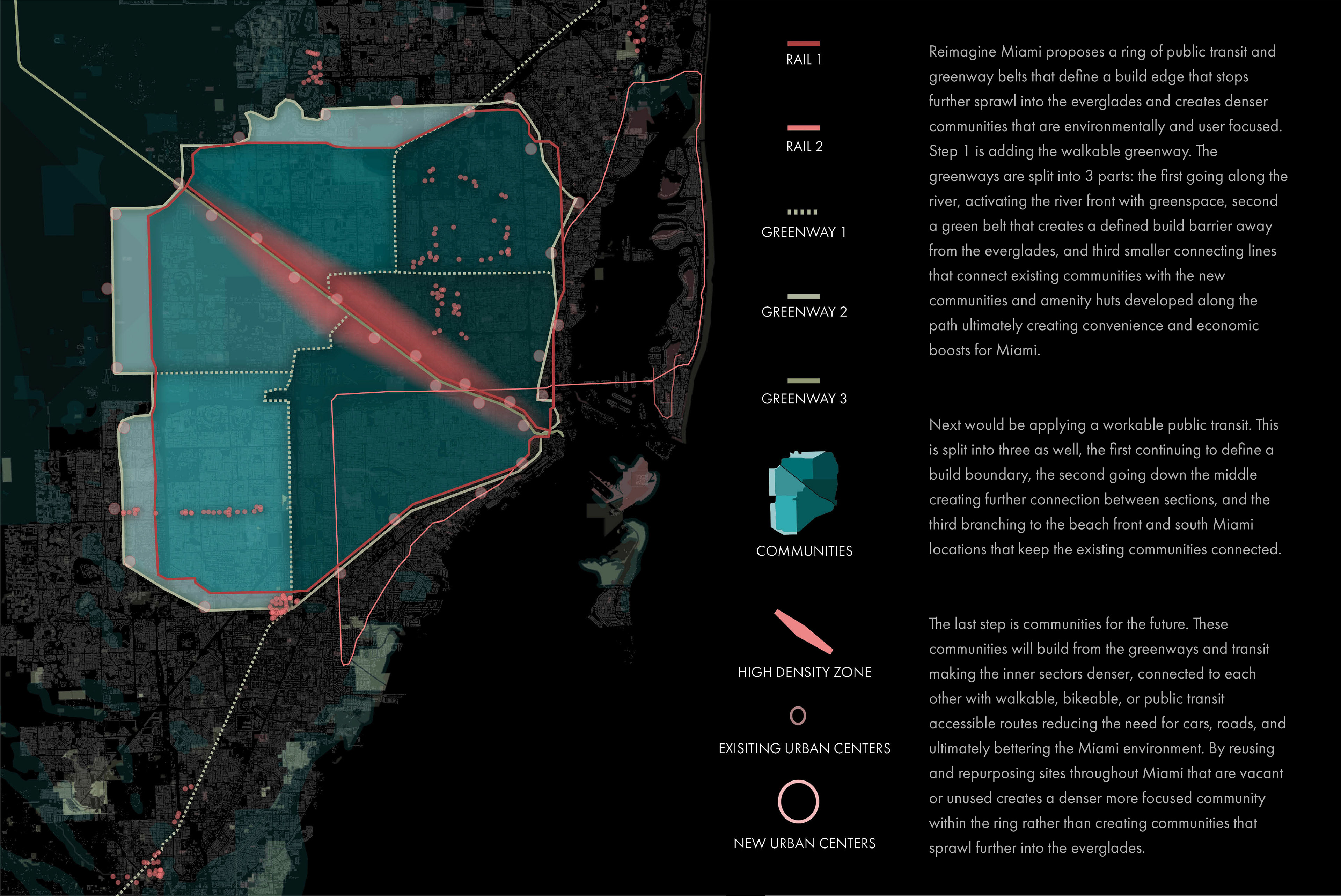Select the RAIL 1 legend label
Screen dimensions: 1341x896
(804, 60)
